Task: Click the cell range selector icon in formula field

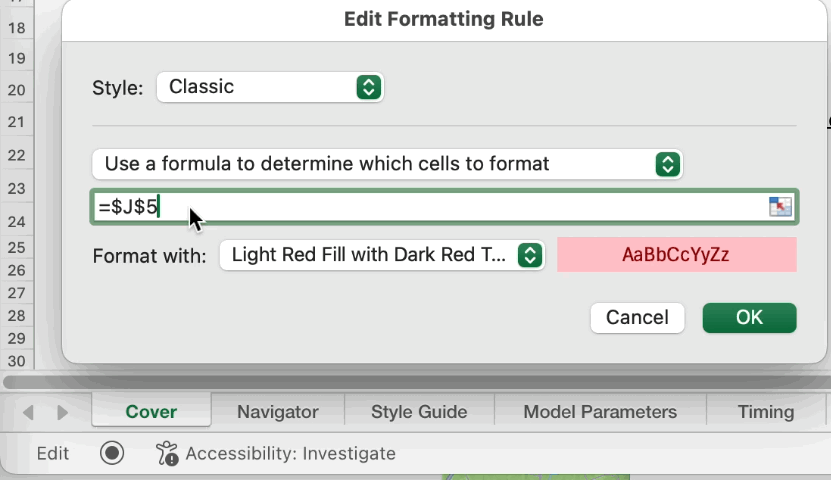Action: point(779,207)
